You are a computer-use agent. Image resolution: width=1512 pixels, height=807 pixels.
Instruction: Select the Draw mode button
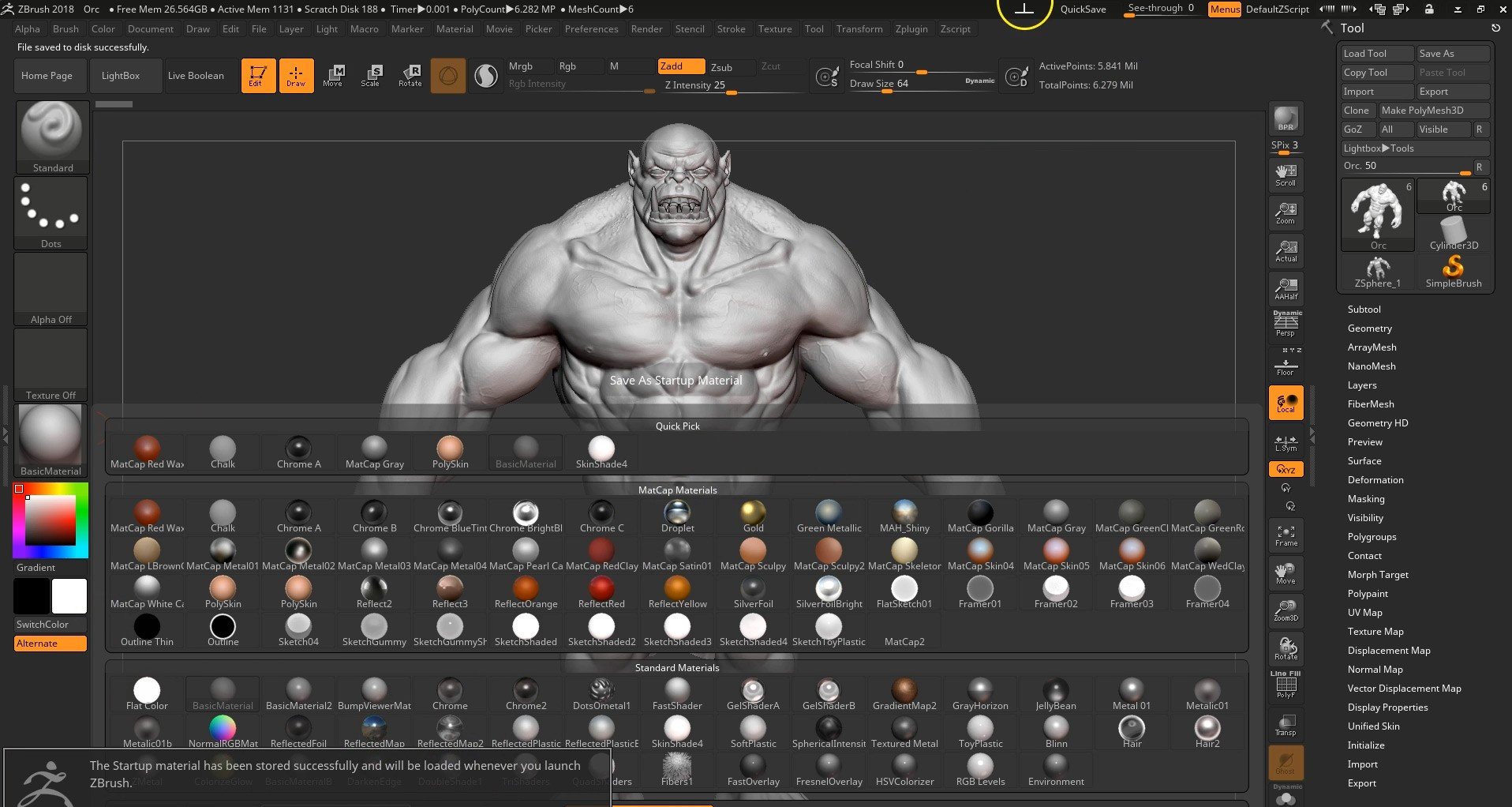pos(296,76)
